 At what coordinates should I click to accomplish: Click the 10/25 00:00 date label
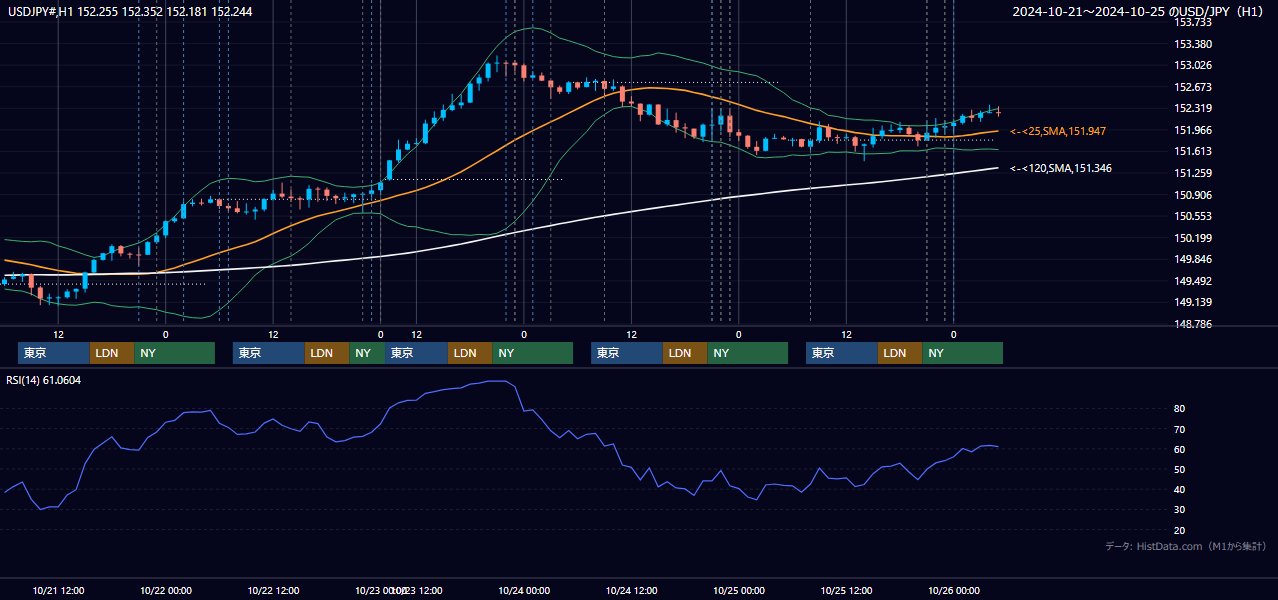pyautogui.click(x=739, y=590)
